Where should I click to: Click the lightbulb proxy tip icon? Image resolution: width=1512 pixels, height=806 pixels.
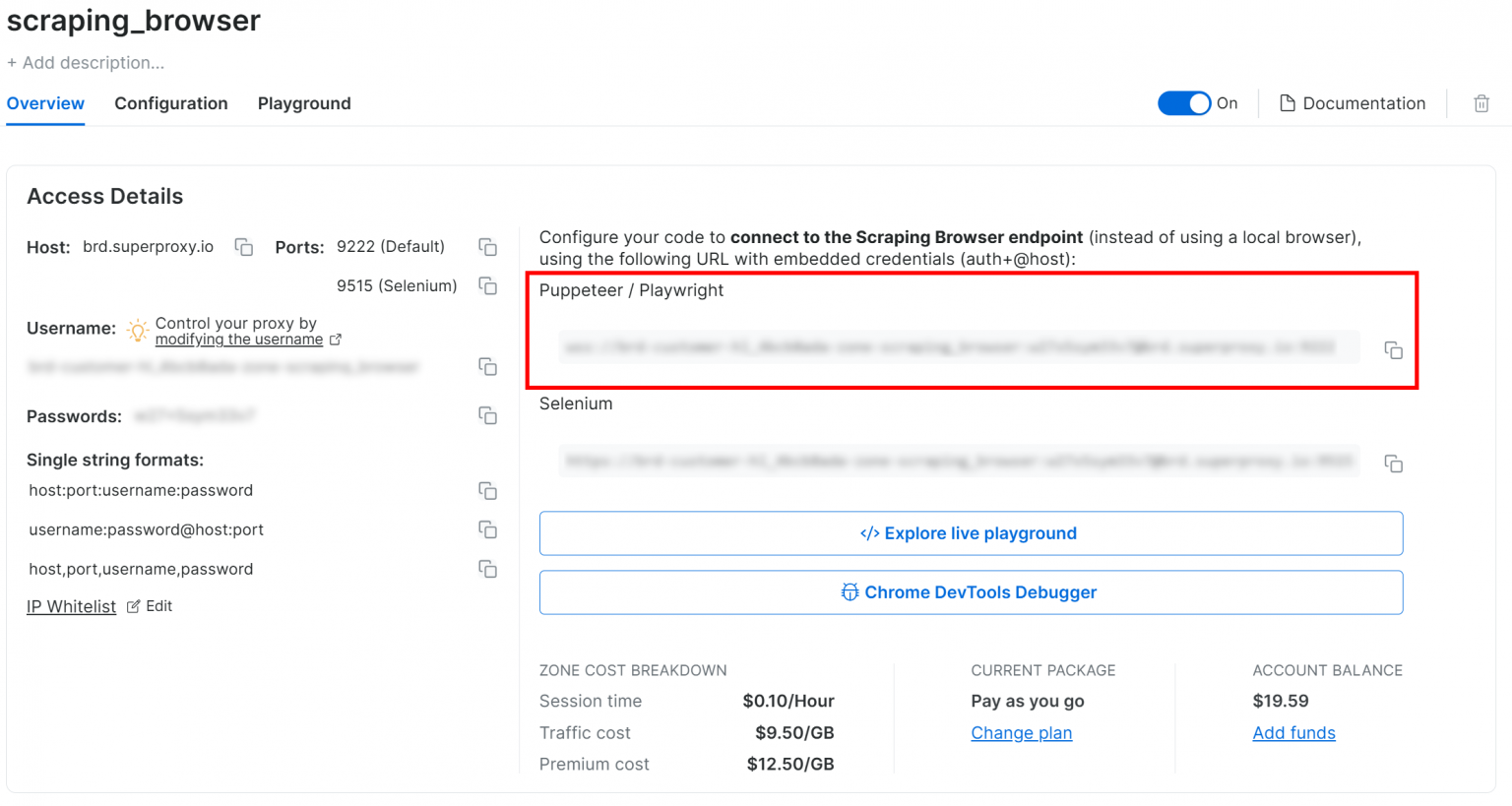138,332
